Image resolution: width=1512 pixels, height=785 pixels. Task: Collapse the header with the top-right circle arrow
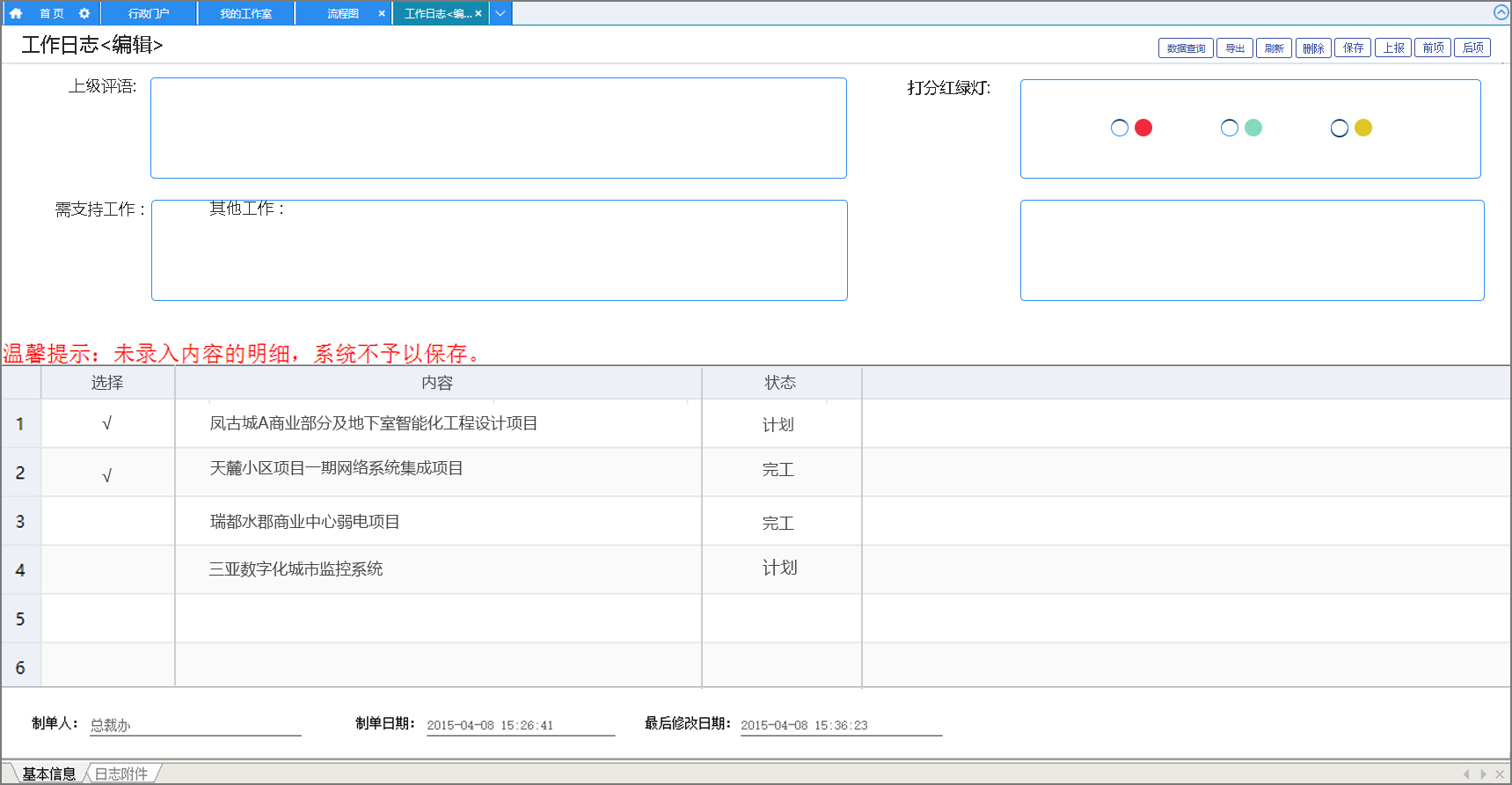click(x=1501, y=12)
